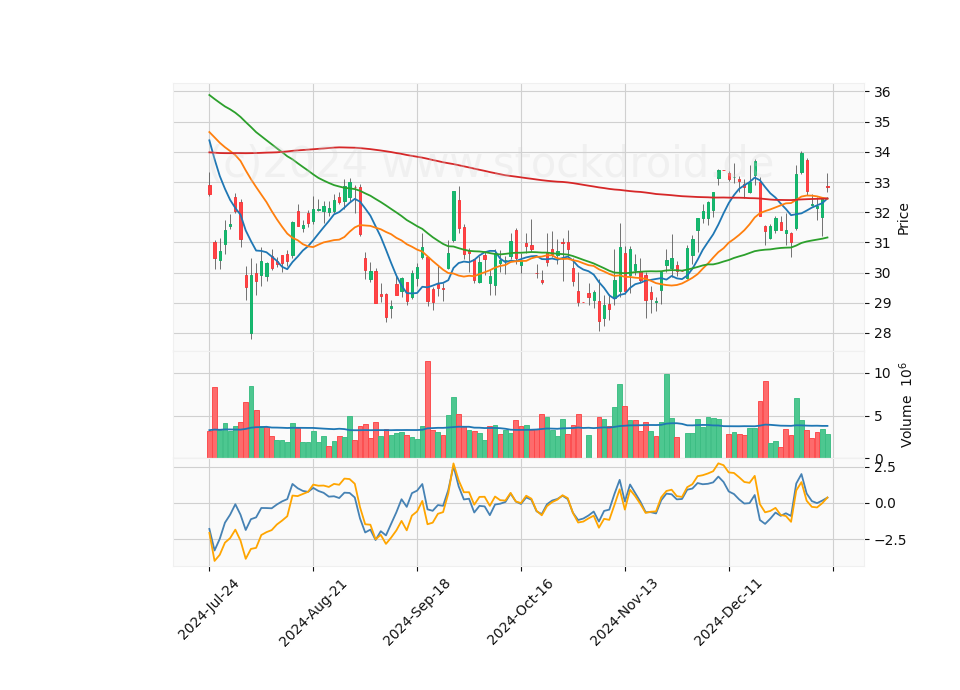Click price tick label 30
Image resolution: width=960 pixels, height=690 pixels.
point(882,273)
